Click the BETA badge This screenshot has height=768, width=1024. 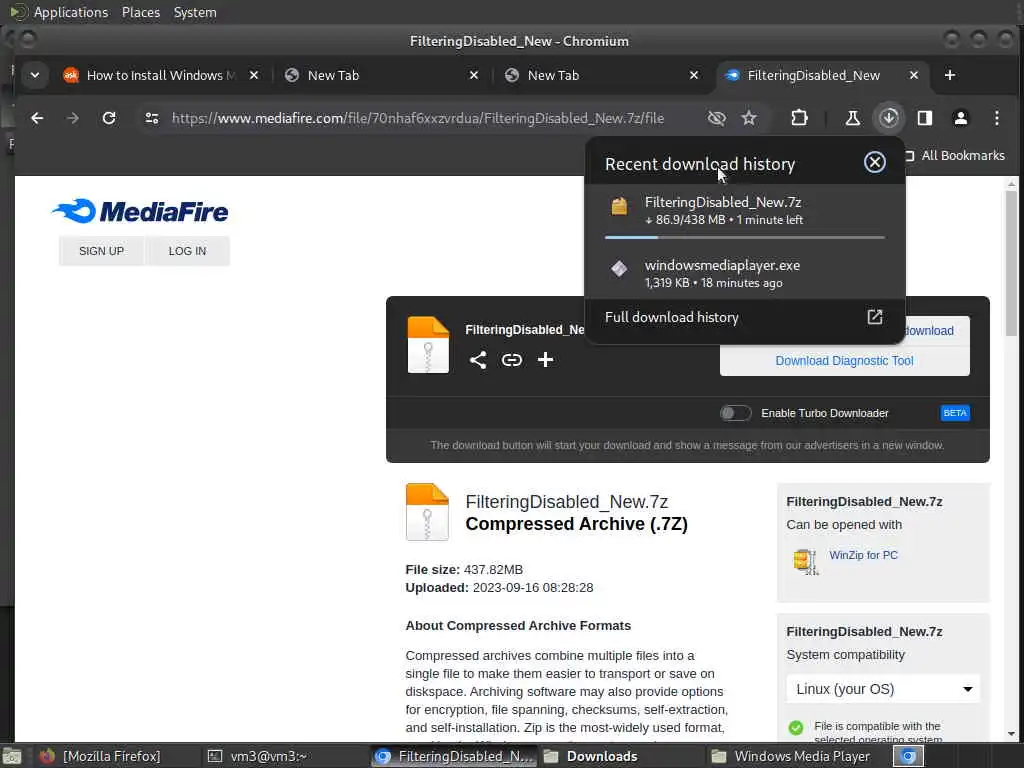[955, 413]
